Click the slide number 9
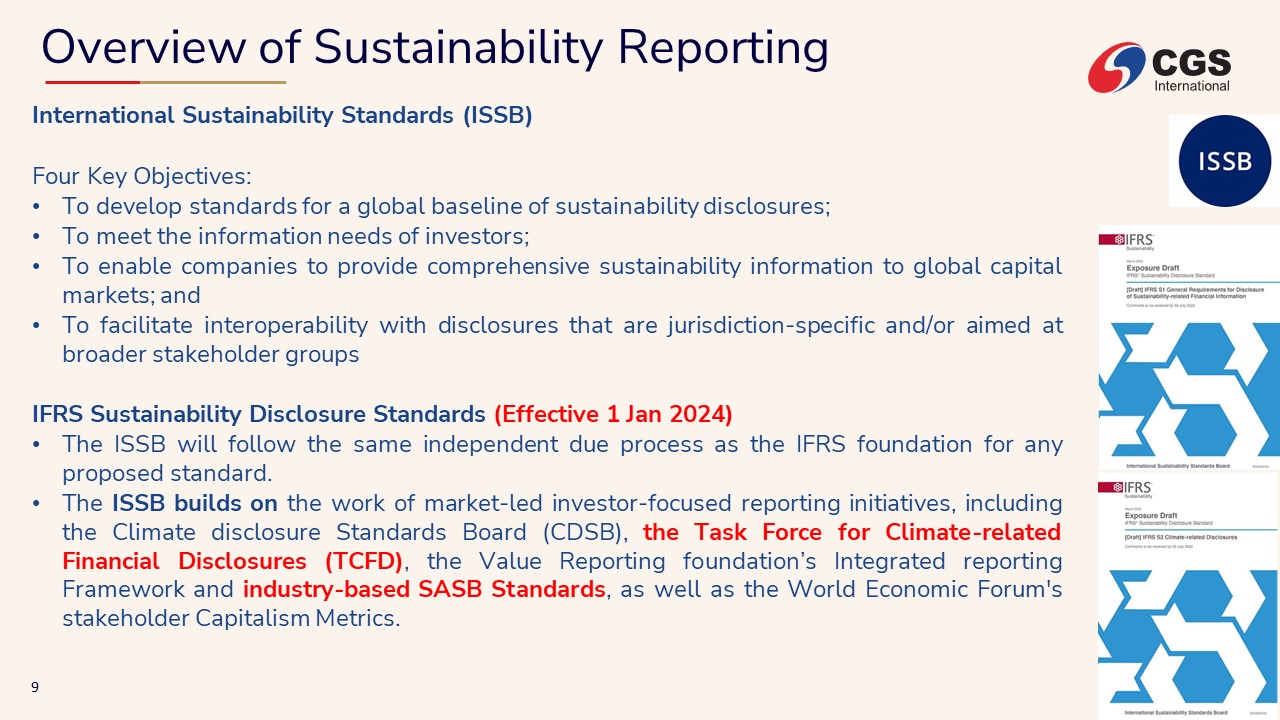The image size is (1280, 720). (35, 687)
